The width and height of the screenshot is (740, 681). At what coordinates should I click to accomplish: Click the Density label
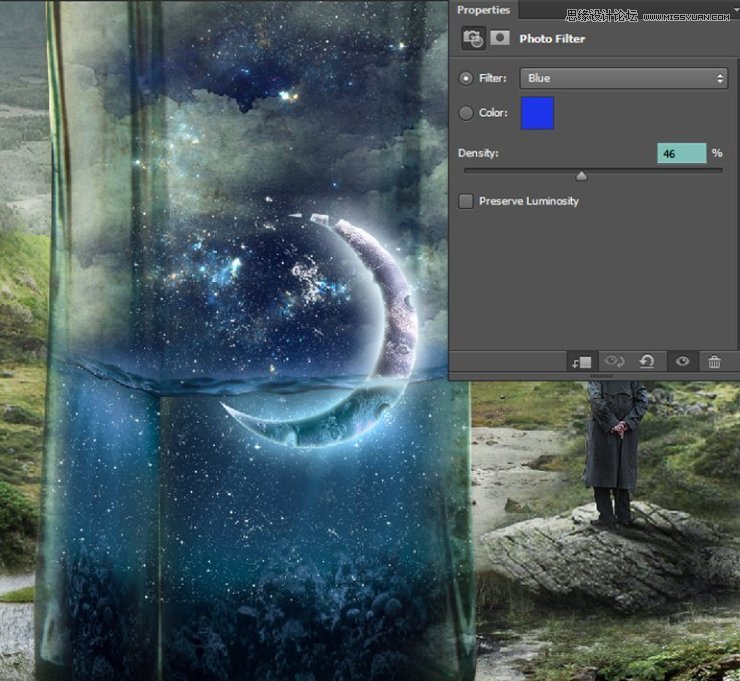pos(478,153)
